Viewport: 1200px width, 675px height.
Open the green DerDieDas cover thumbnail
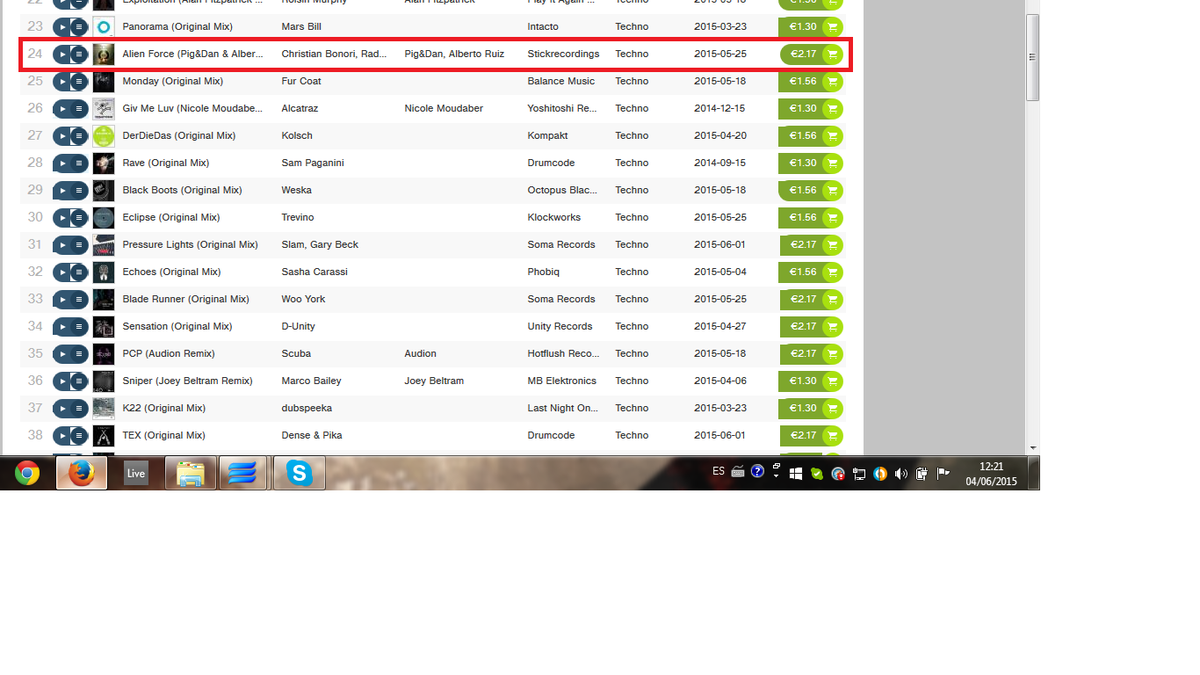pos(103,135)
